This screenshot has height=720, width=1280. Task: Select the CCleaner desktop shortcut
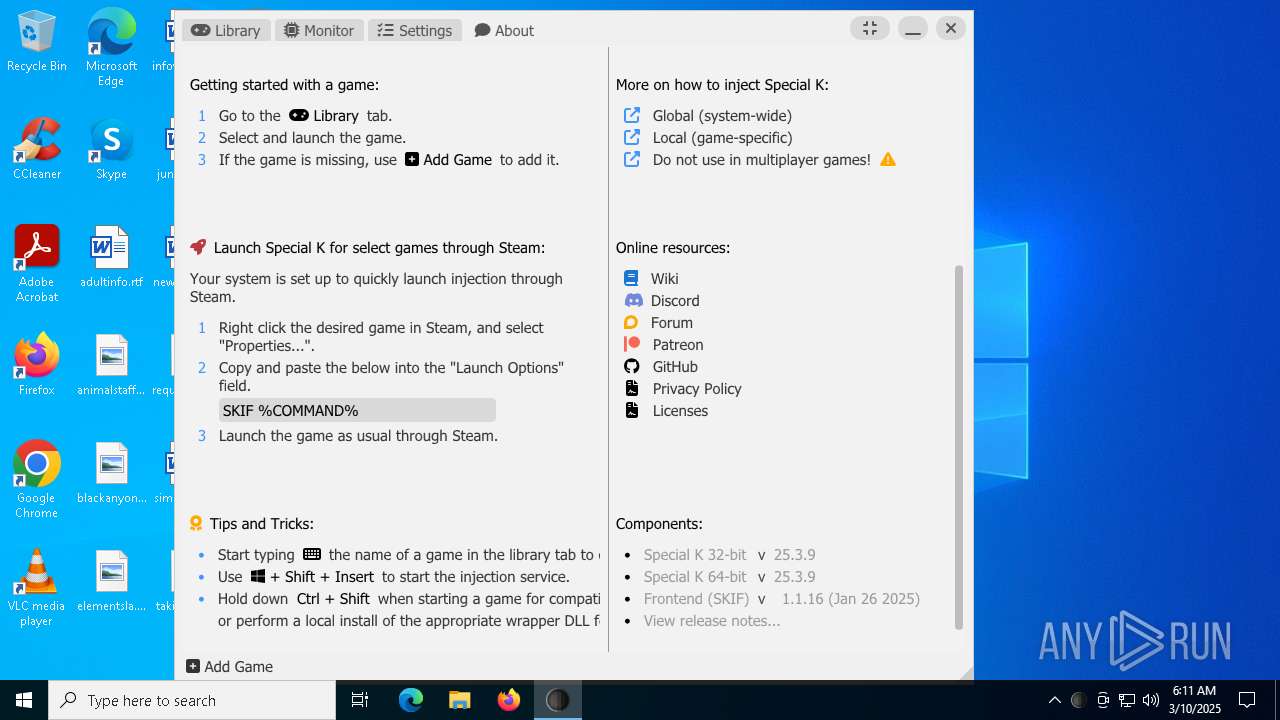(x=37, y=149)
